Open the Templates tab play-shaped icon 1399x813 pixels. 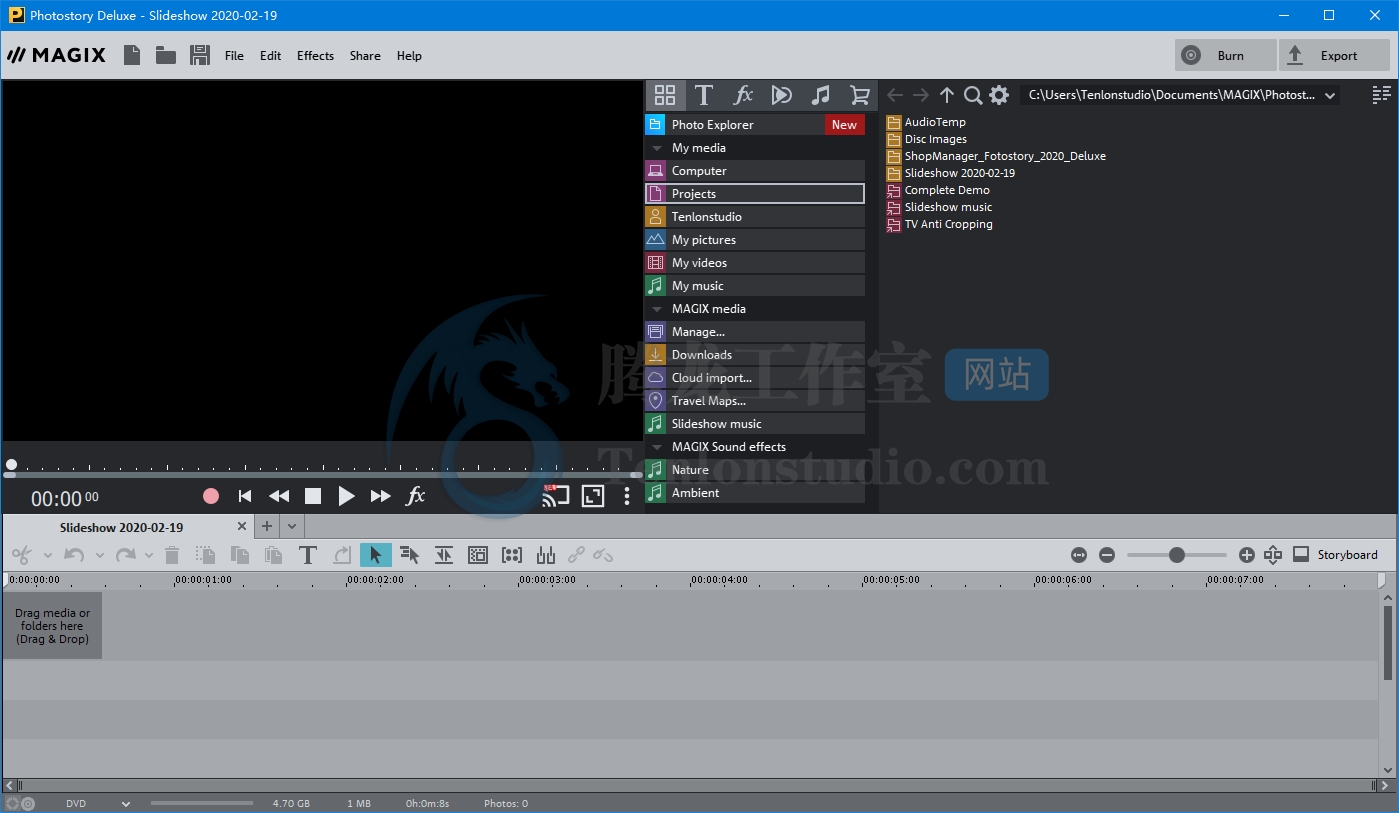(x=782, y=95)
